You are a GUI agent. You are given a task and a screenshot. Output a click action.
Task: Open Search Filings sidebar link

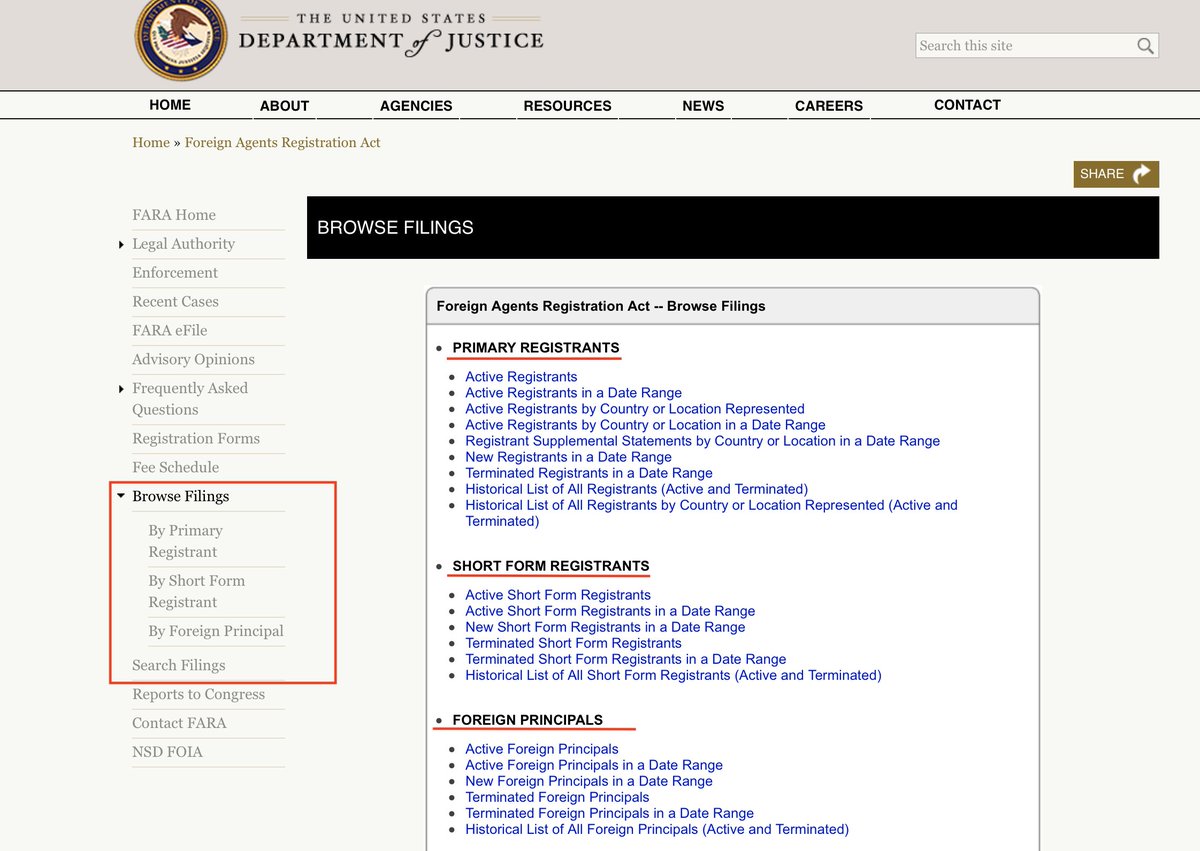coord(179,666)
